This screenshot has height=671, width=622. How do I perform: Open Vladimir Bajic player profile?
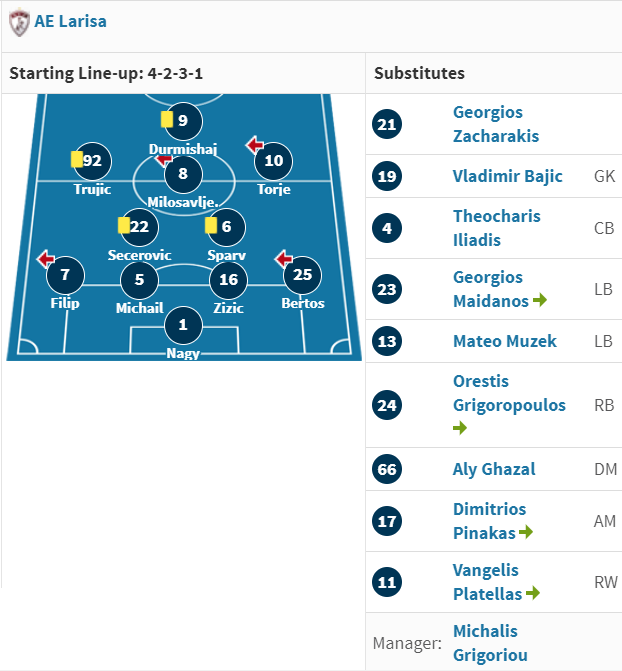[x=508, y=176]
